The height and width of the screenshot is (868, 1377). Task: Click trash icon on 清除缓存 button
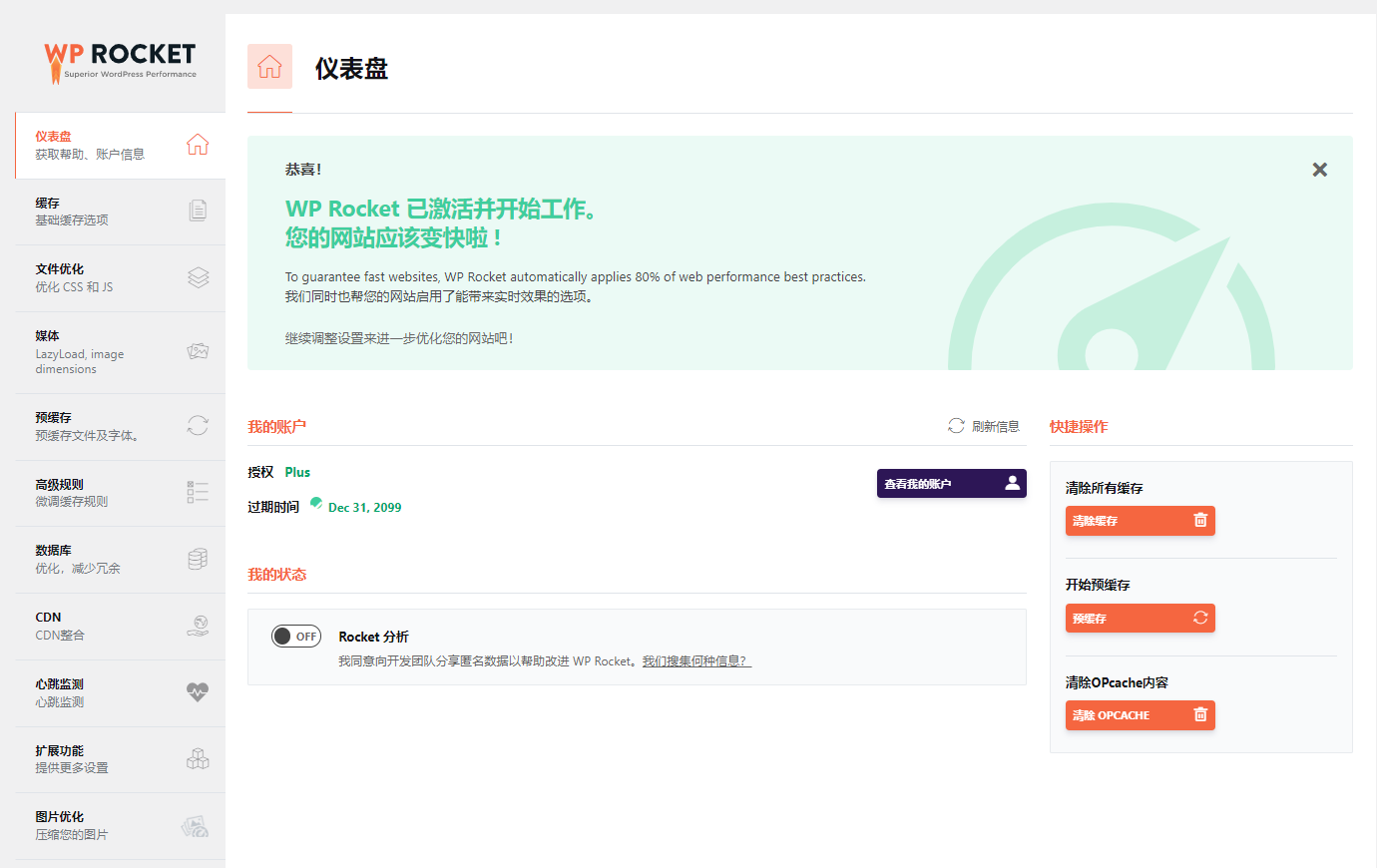point(1200,520)
